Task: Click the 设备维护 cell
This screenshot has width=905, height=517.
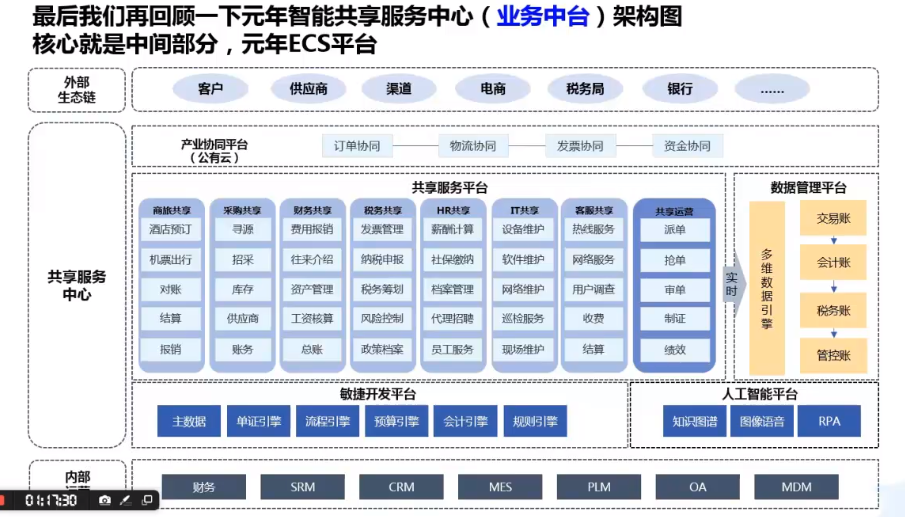Action: coord(523,229)
